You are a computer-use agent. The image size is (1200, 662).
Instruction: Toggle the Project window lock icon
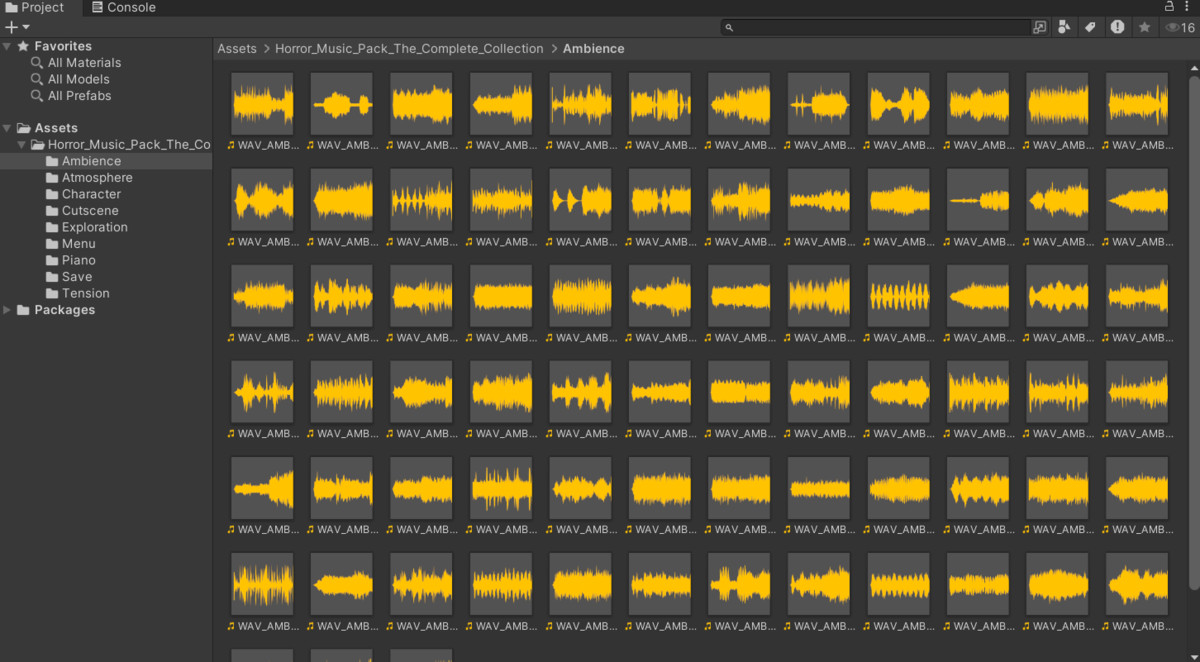click(1170, 7)
